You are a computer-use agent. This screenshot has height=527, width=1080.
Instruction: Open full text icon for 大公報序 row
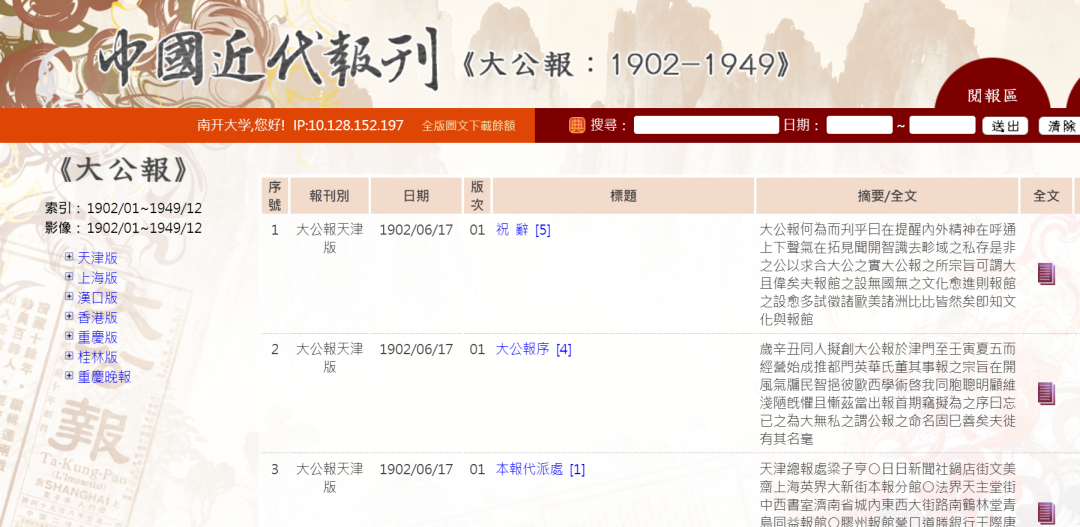click(1046, 393)
